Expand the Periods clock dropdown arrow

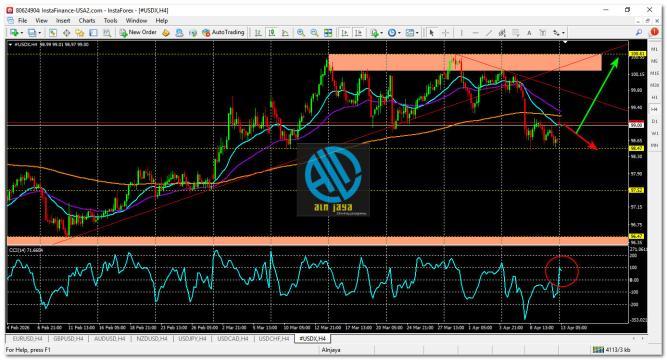[x=399, y=33]
